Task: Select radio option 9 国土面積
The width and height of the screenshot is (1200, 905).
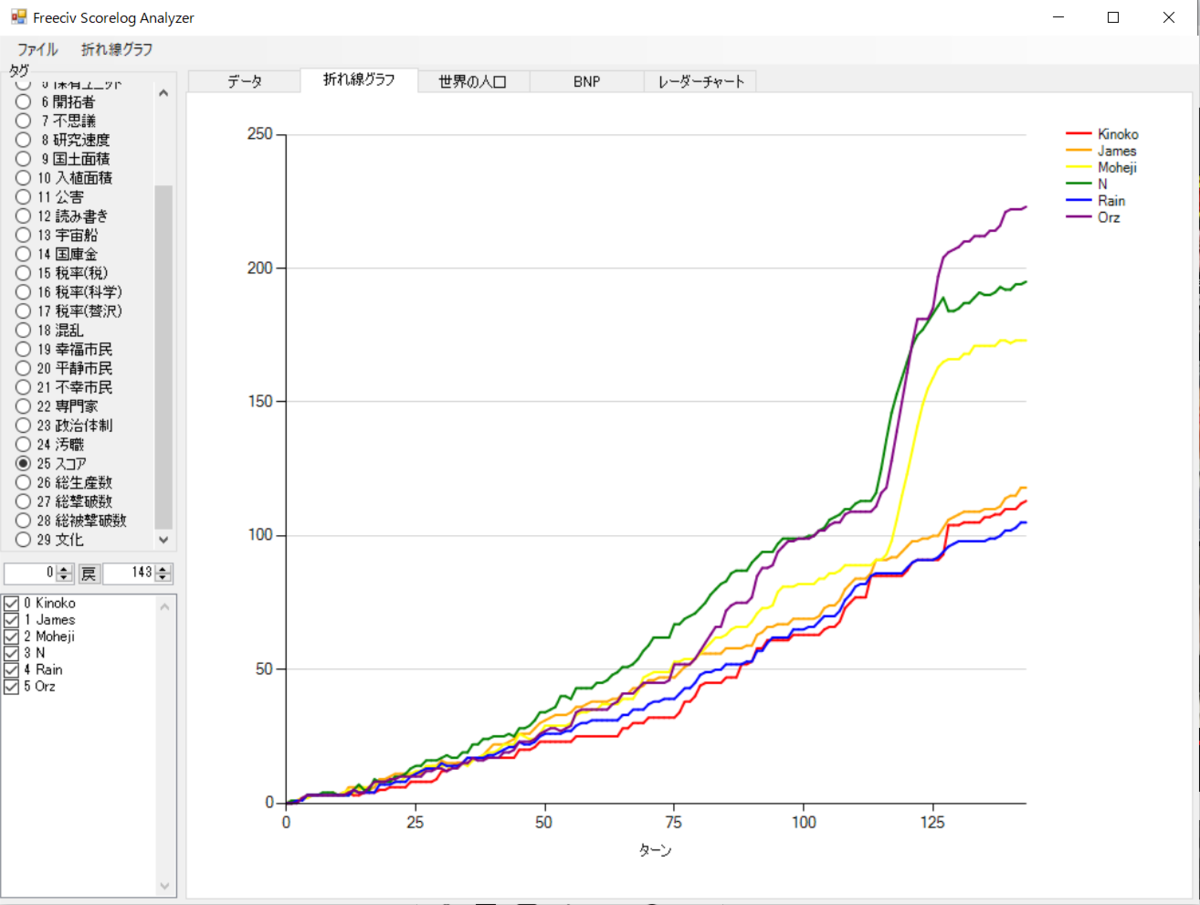Action: pos(64,158)
